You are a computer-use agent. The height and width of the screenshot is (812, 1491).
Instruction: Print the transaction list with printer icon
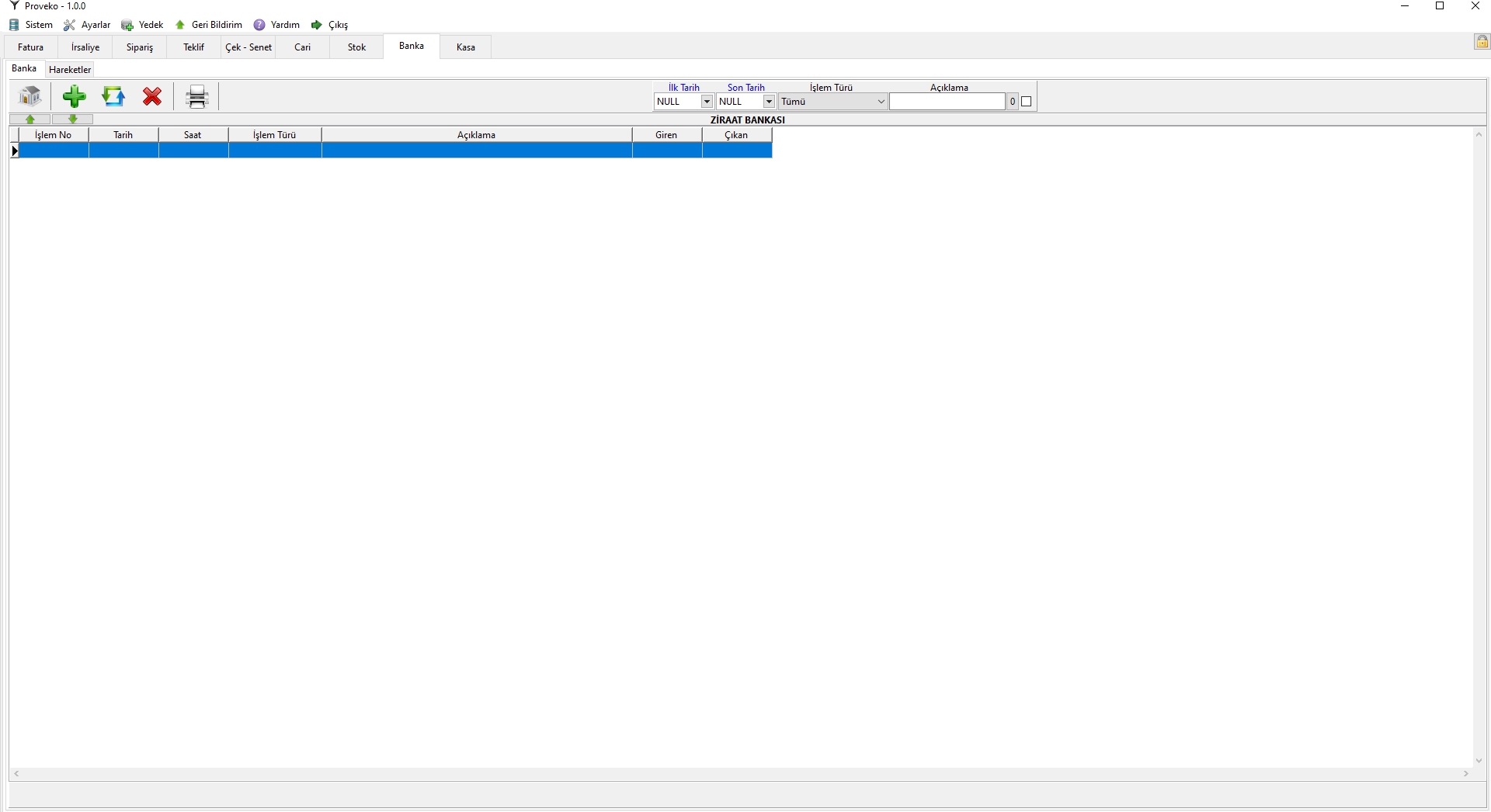click(197, 96)
